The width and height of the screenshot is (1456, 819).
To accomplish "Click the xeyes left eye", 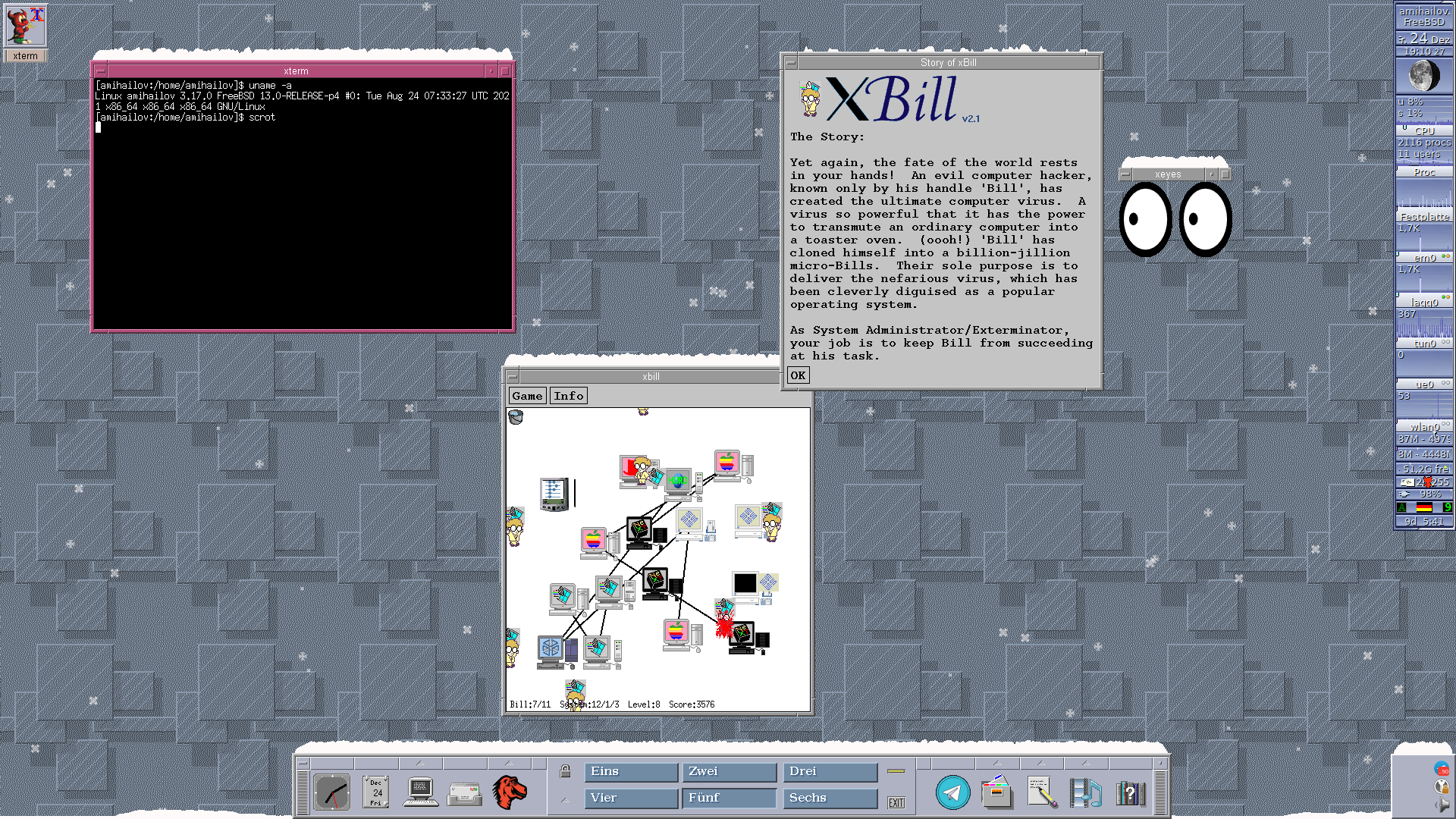I will (x=1146, y=219).
